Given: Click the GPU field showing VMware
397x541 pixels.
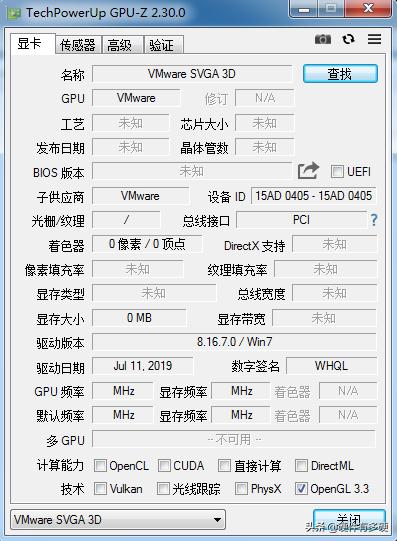Looking at the screenshot, I should pyautogui.click(x=136, y=98).
